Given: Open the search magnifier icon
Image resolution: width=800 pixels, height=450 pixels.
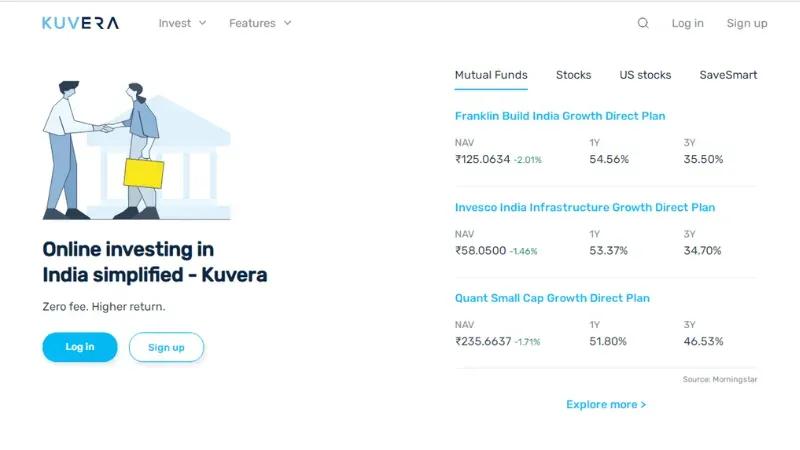Looking at the screenshot, I should pos(643,23).
